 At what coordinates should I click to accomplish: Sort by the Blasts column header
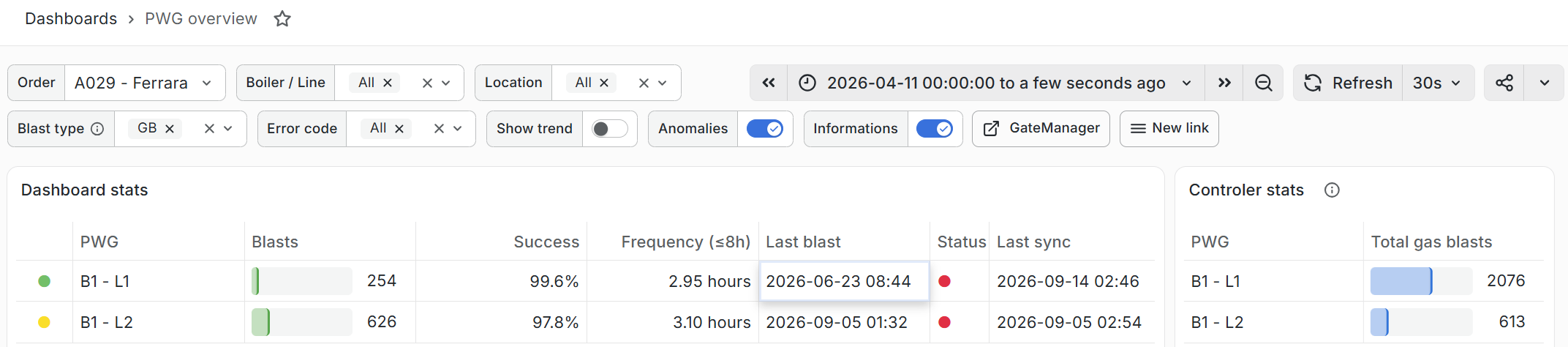pos(275,242)
